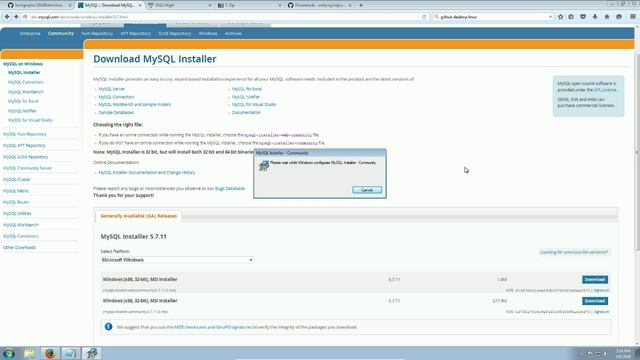Open the SUSE Repository nav item
The height and width of the screenshot is (360, 640).
point(175,33)
